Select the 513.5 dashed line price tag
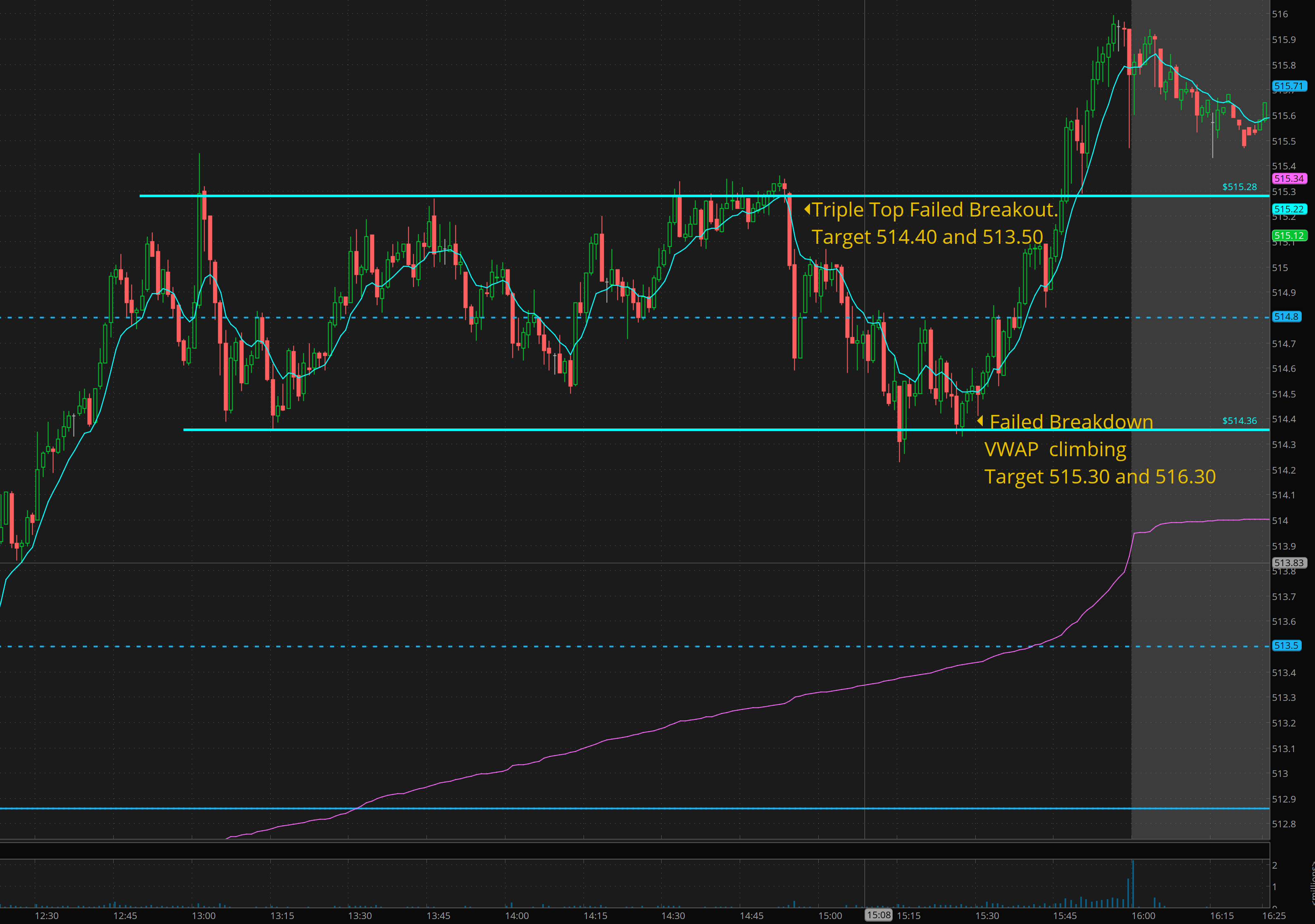The width and height of the screenshot is (1315, 924). 1286,645
